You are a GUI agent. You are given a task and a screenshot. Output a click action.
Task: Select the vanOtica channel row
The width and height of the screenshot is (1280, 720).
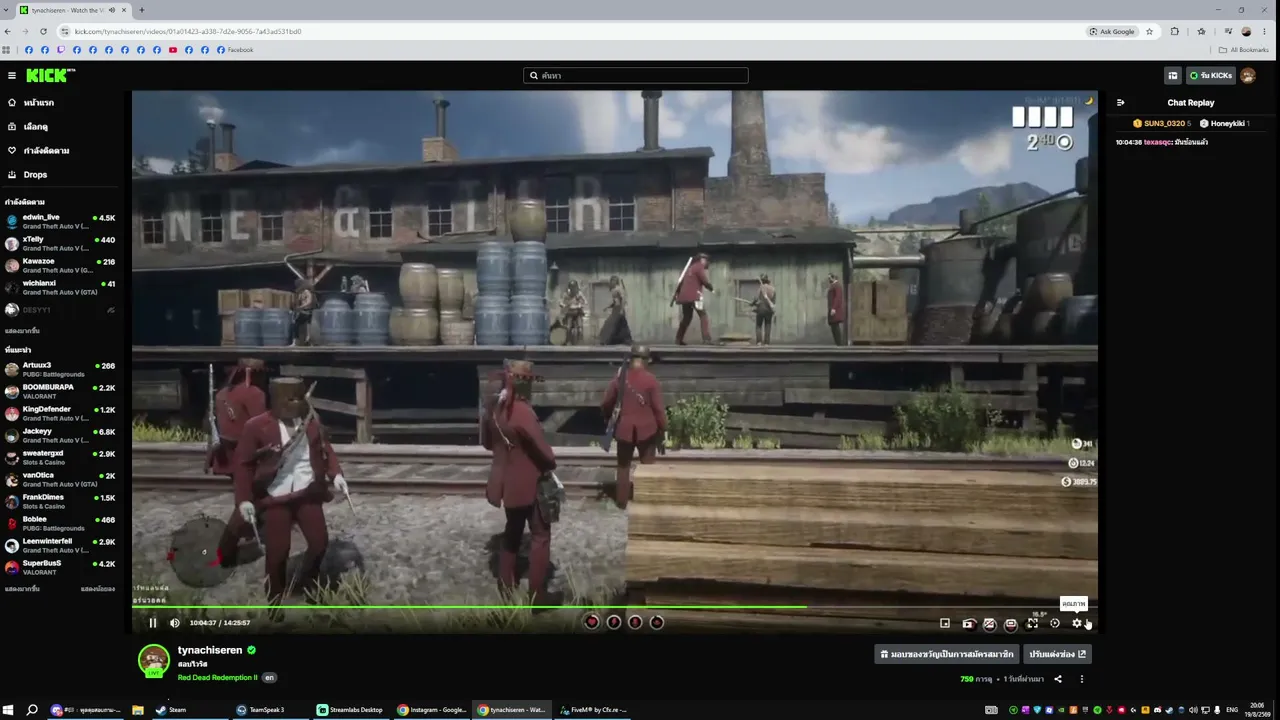[x=60, y=479]
